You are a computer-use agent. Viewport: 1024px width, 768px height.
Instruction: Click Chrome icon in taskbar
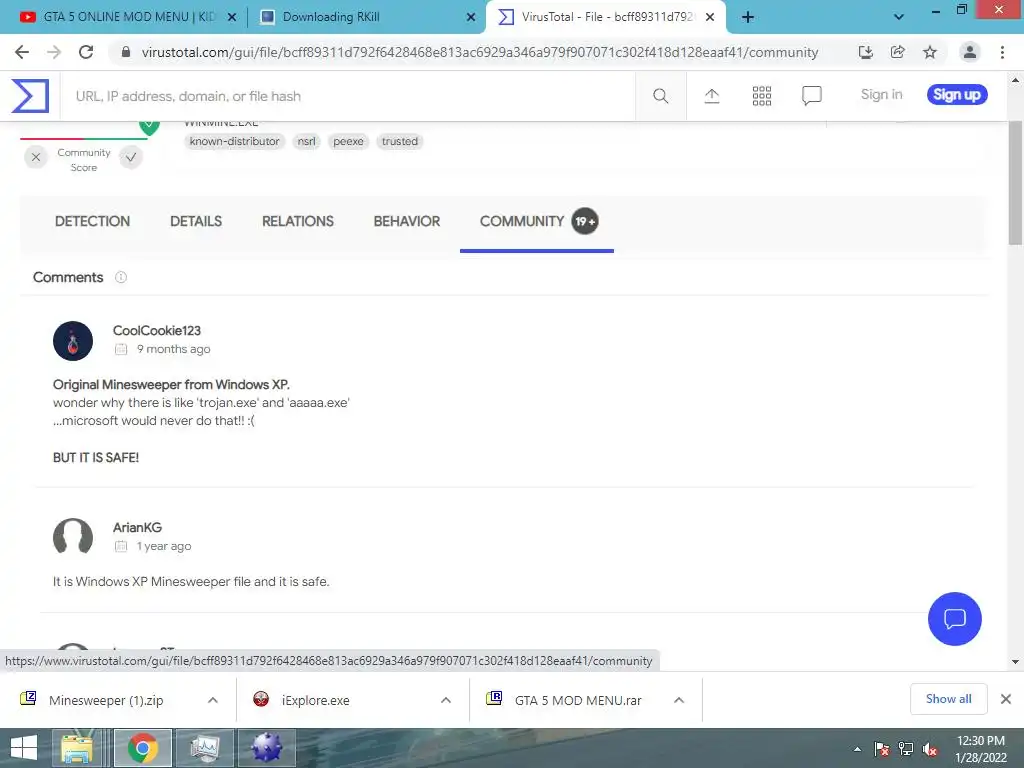pyautogui.click(x=142, y=748)
